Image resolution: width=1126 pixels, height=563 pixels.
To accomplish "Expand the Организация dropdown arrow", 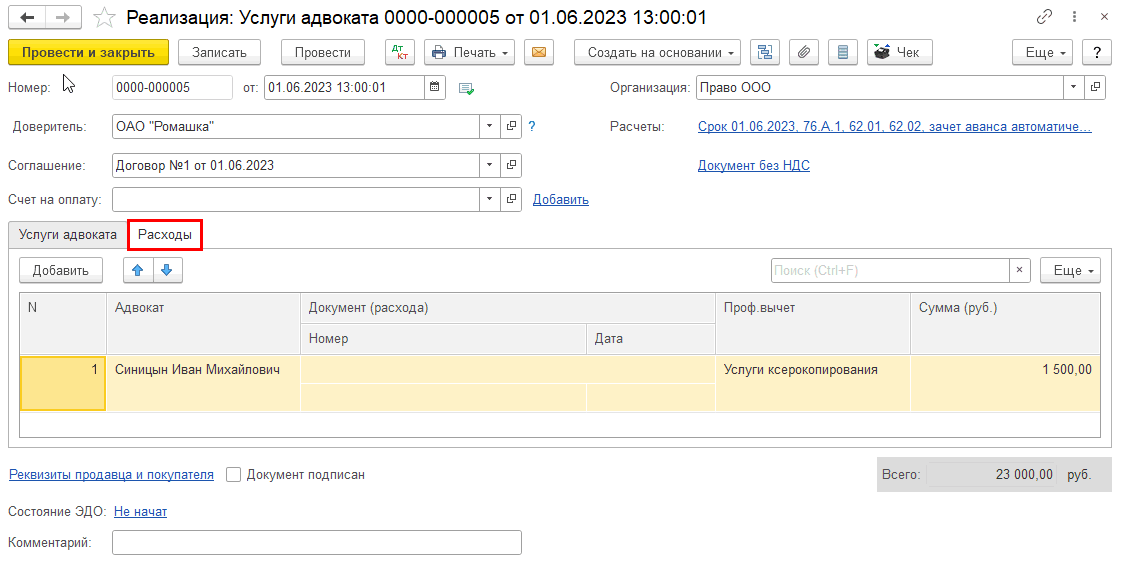I will (x=1073, y=87).
